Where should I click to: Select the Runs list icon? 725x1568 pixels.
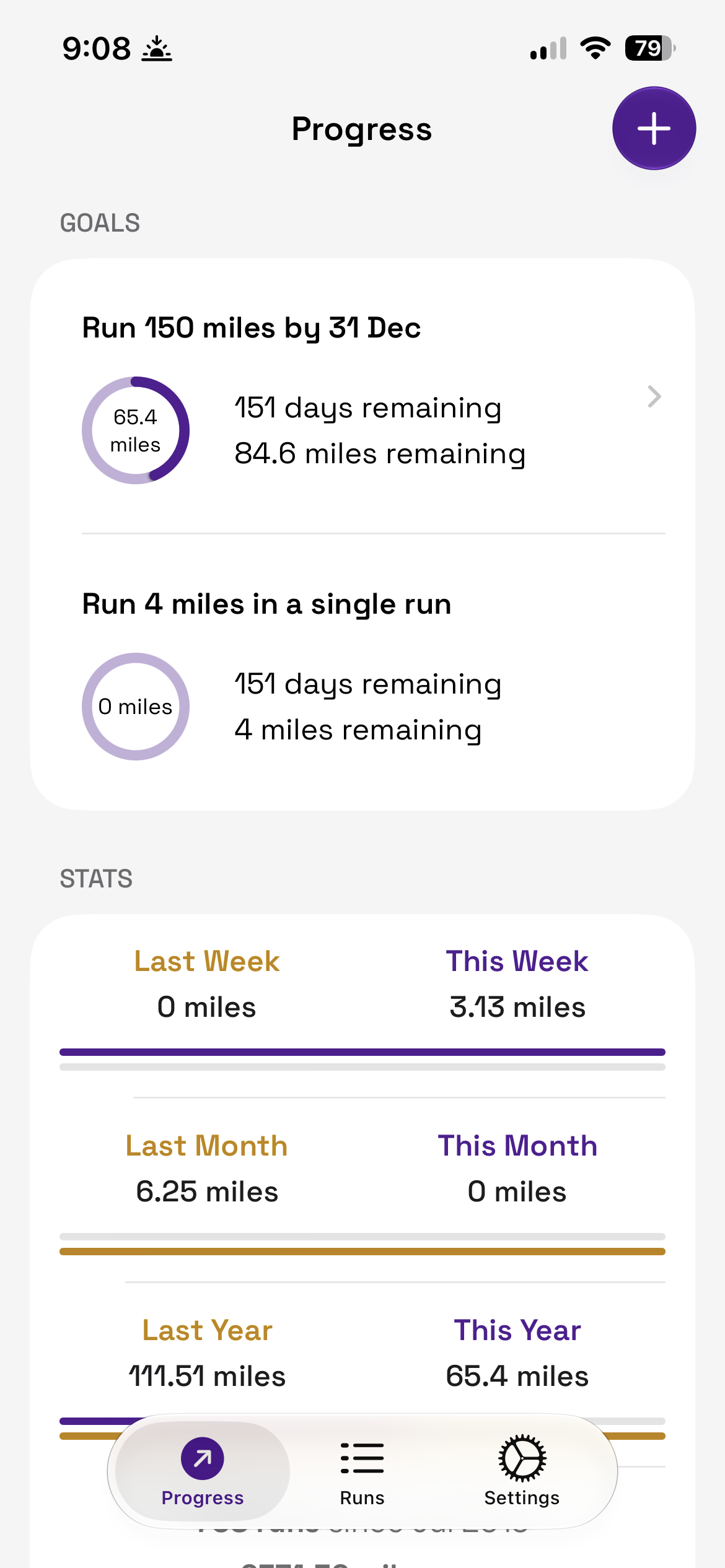[x=362, y=1458]
